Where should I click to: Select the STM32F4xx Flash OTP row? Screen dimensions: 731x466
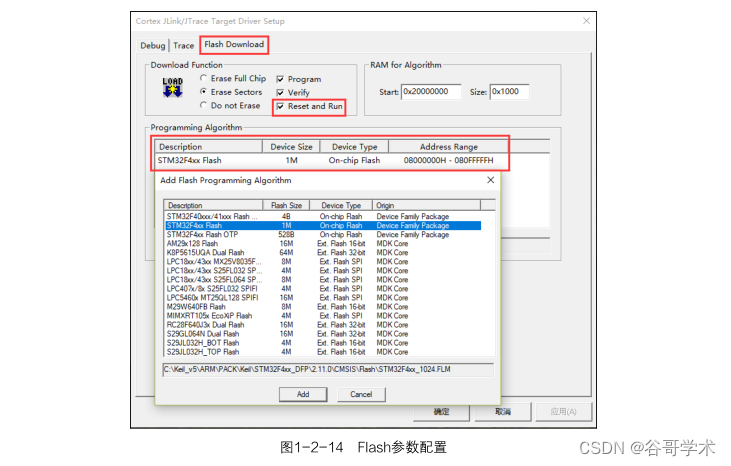(323, 234)
